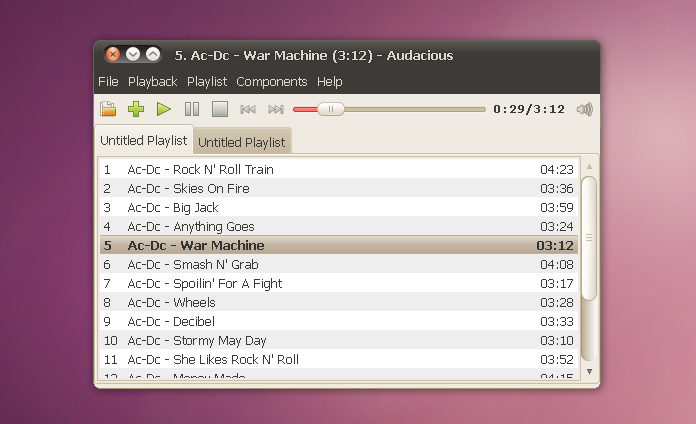This screenshot has width=696, height=424.
Task: Select the highlighted Ac-Dc - War Machine row
Action: tap(339, 245)
